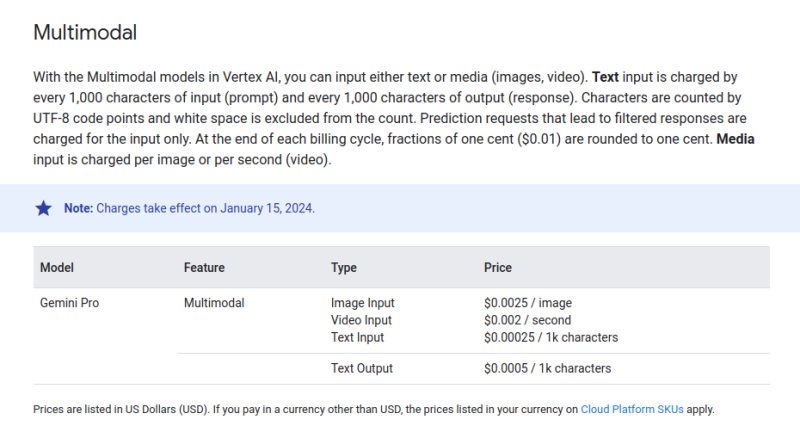Click the $0.0025 / image price
This screenshot has height=432, width=800.
tap(528, 303)
